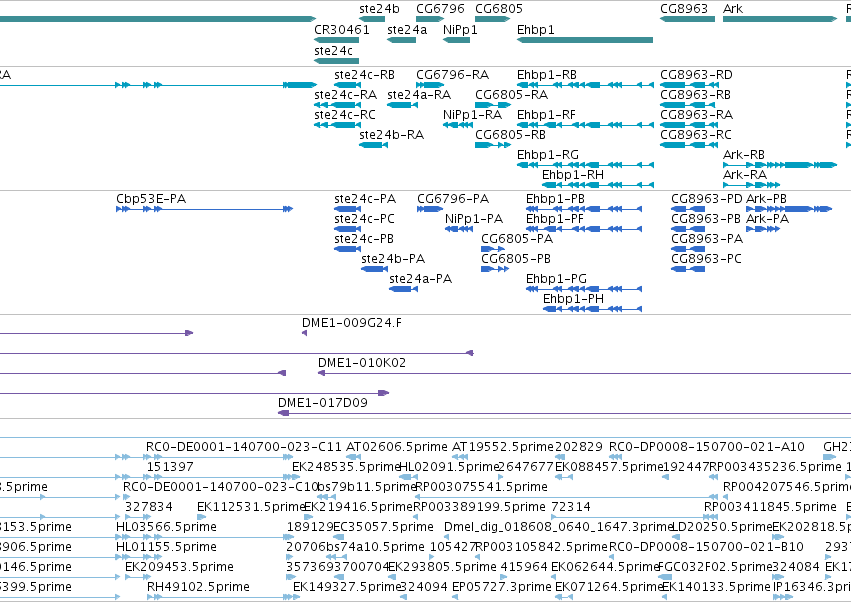Click transcript ste24a-RA
Screen dimensions: 851x602
403,105
